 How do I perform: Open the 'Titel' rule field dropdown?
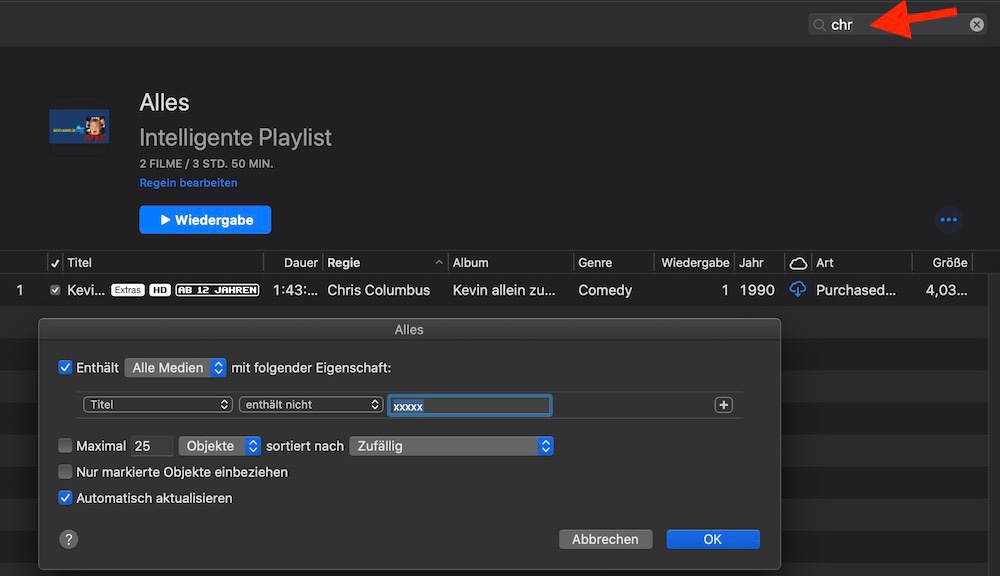click(x=158, y=405)
